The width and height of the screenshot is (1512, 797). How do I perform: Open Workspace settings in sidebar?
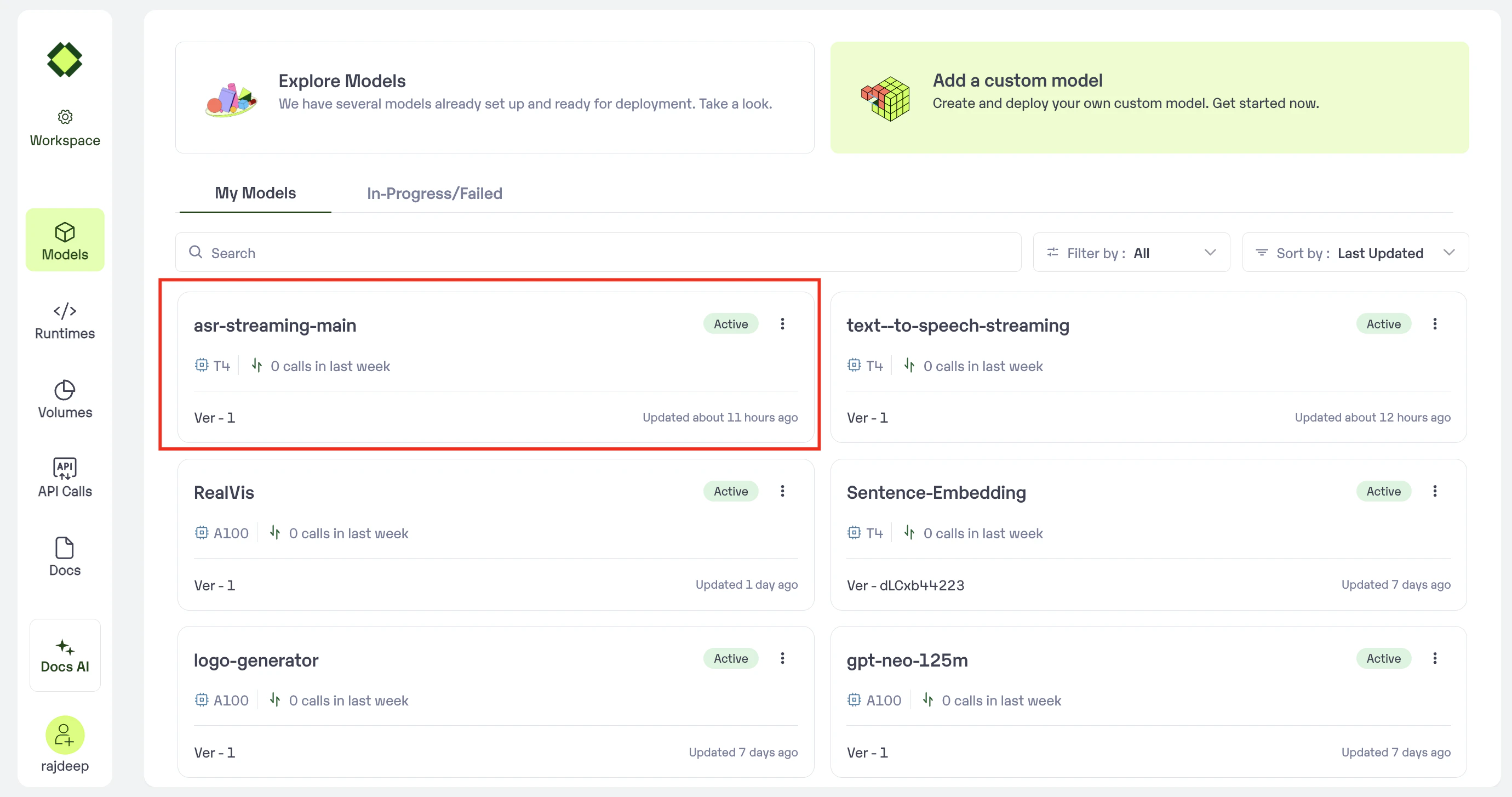(65, 128)
